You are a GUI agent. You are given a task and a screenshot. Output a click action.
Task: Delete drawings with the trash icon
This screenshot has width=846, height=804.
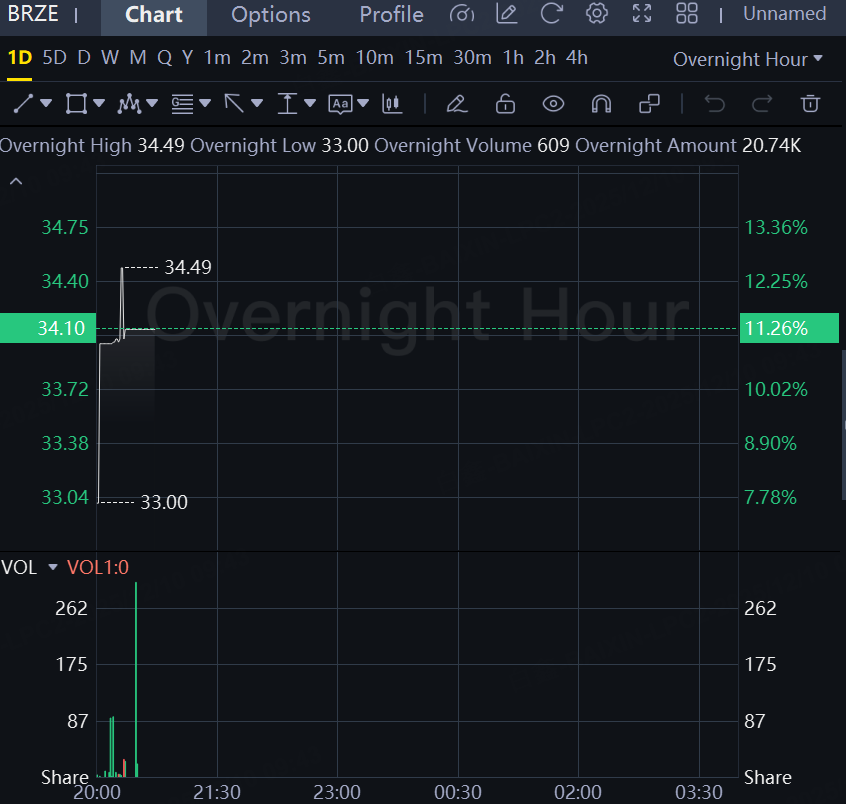tap(811, 103)
